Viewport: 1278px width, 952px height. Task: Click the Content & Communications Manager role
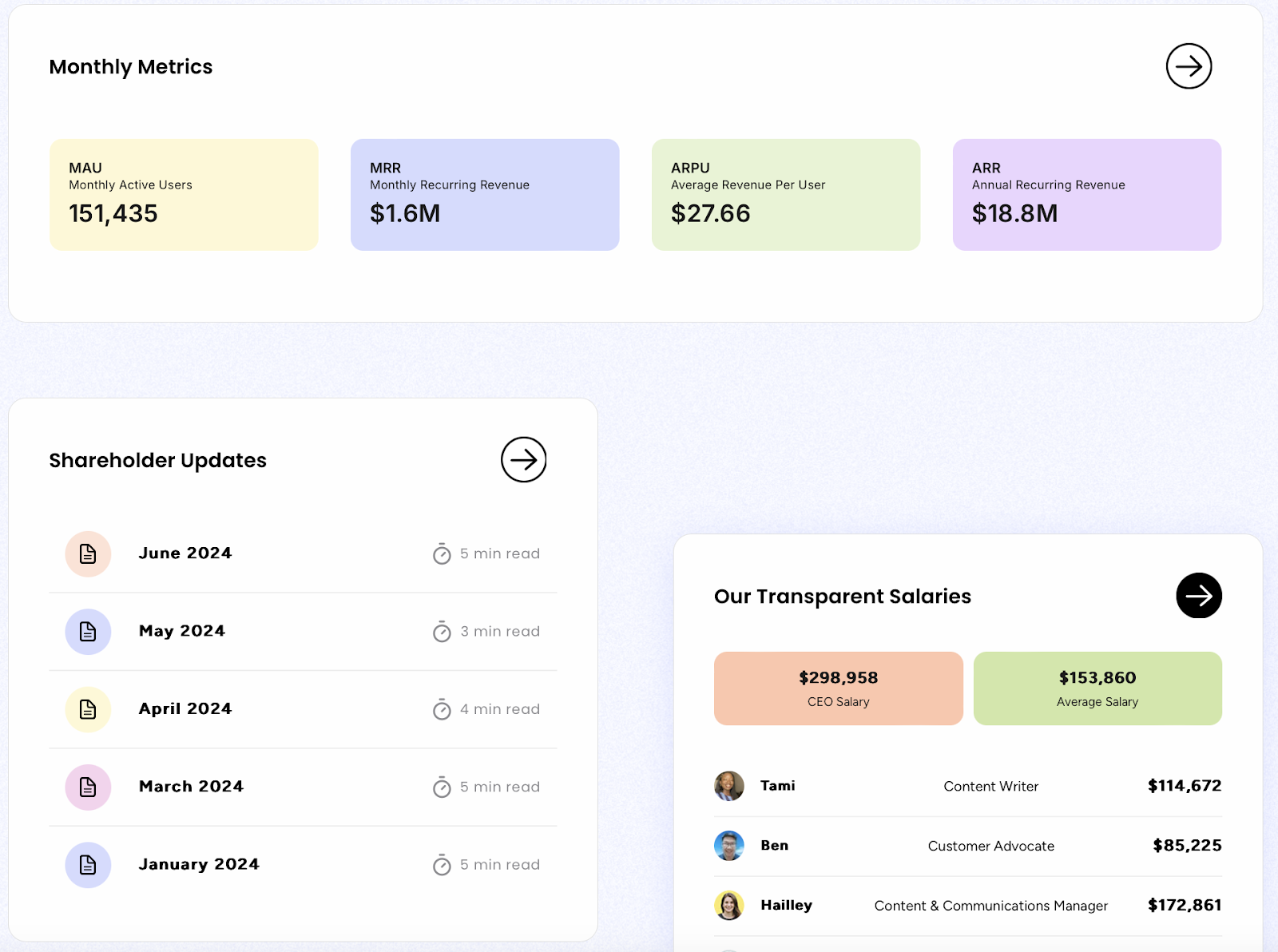pyautogui.click(x=991, y=906)
